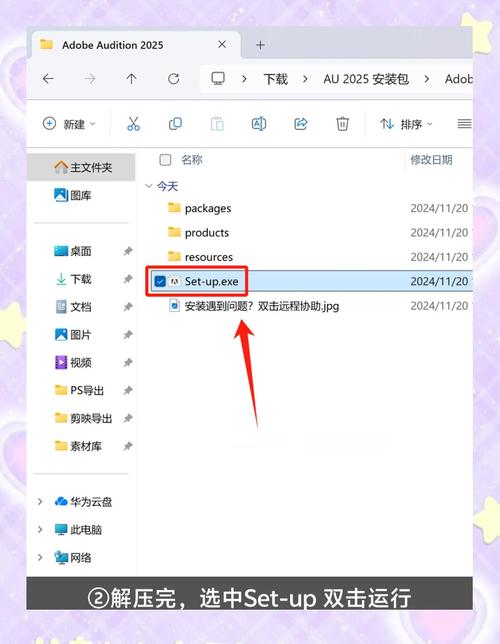Screen dimensions: 500x644
Task: Select 华为云盘 in the sidebar
Action: point(83,502)
